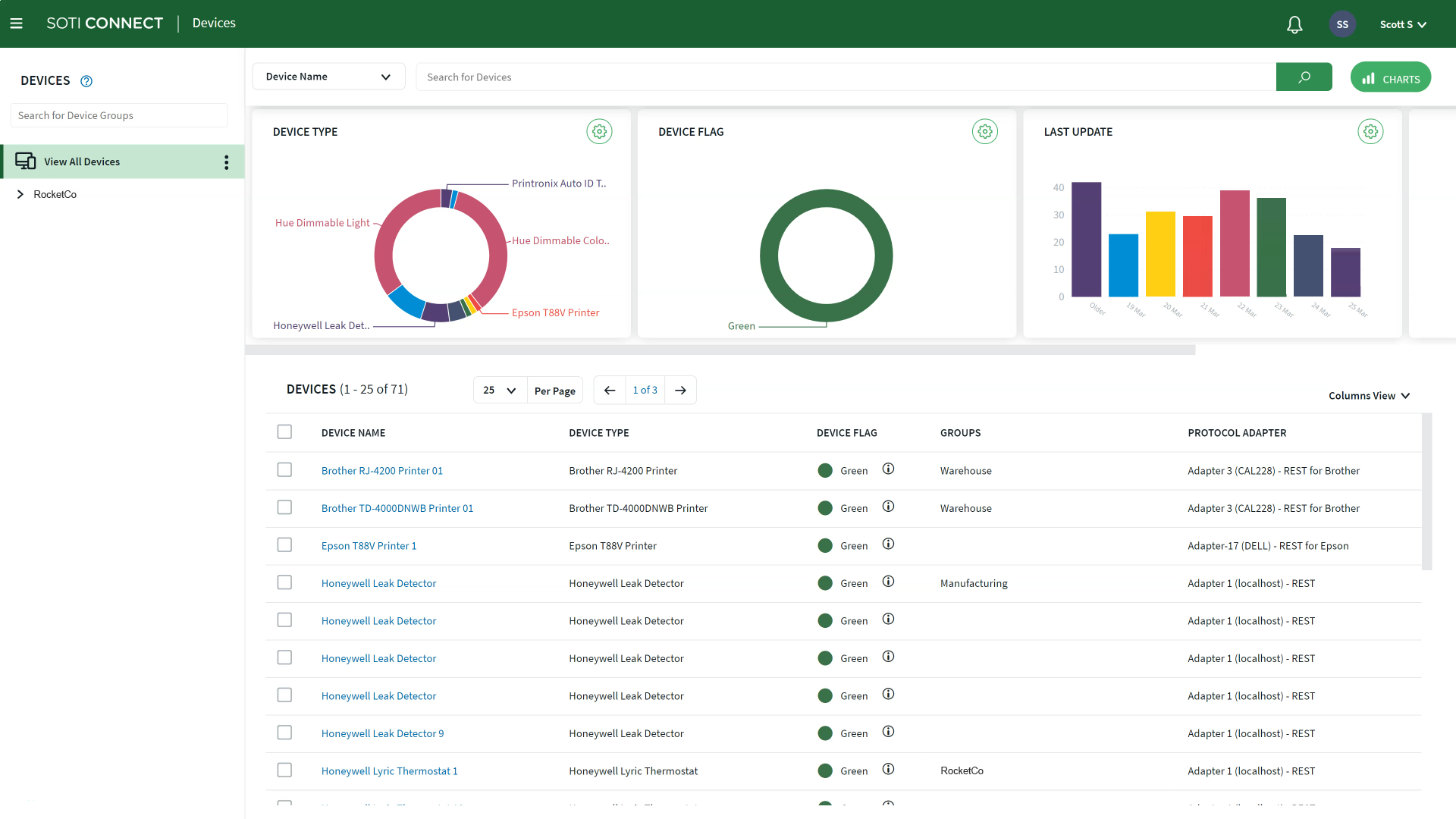Open View All Devices three-dot menu

pyautogui.click(x=226, y=162)
